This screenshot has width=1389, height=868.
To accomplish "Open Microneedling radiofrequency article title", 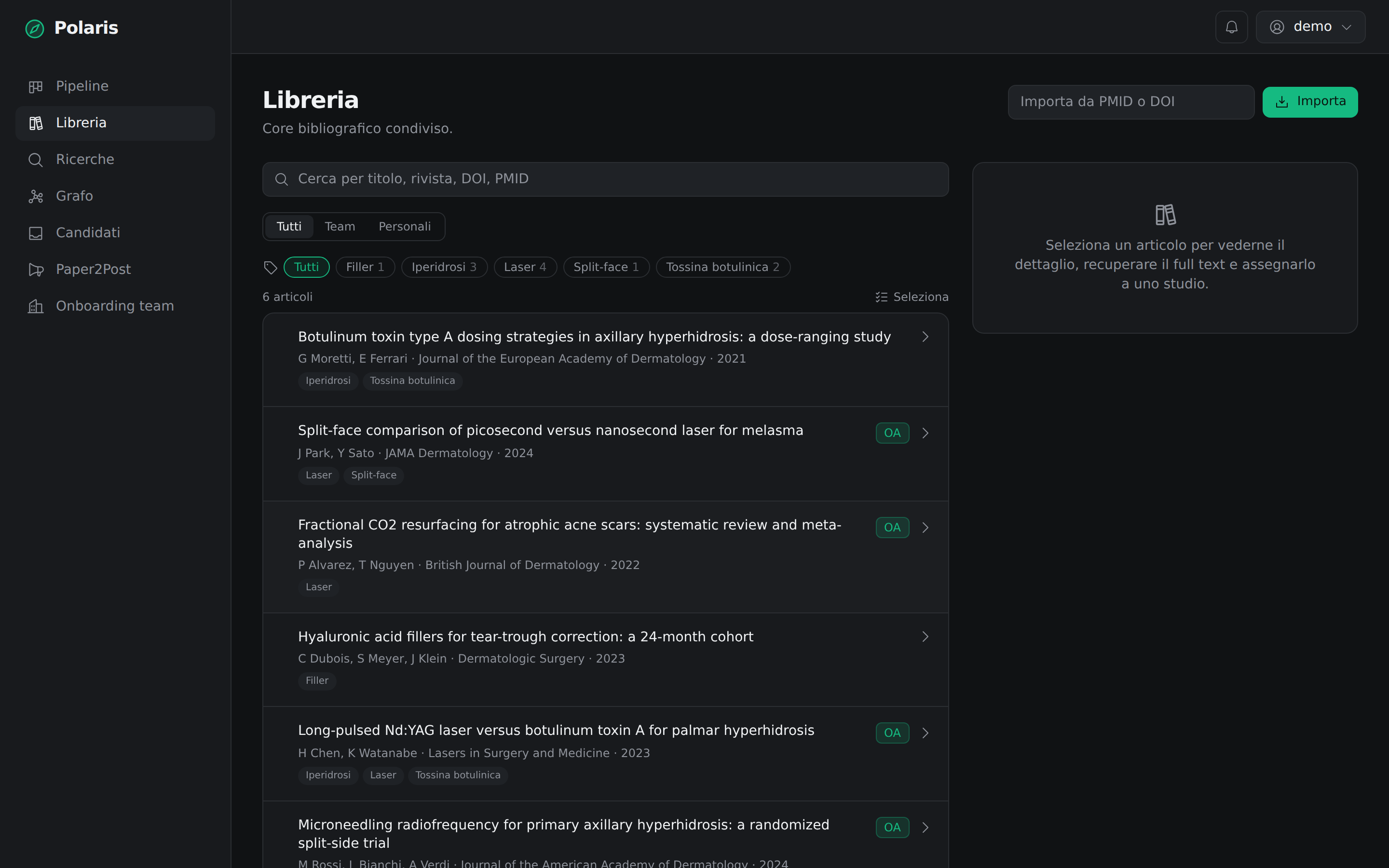I will coord(564,834).
